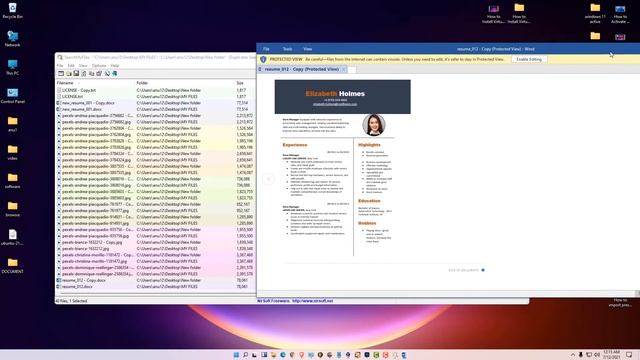Select the row new_resume_001.docx
Image resolution: width=640 pixels, height=360 pixels.
[156, 109]
